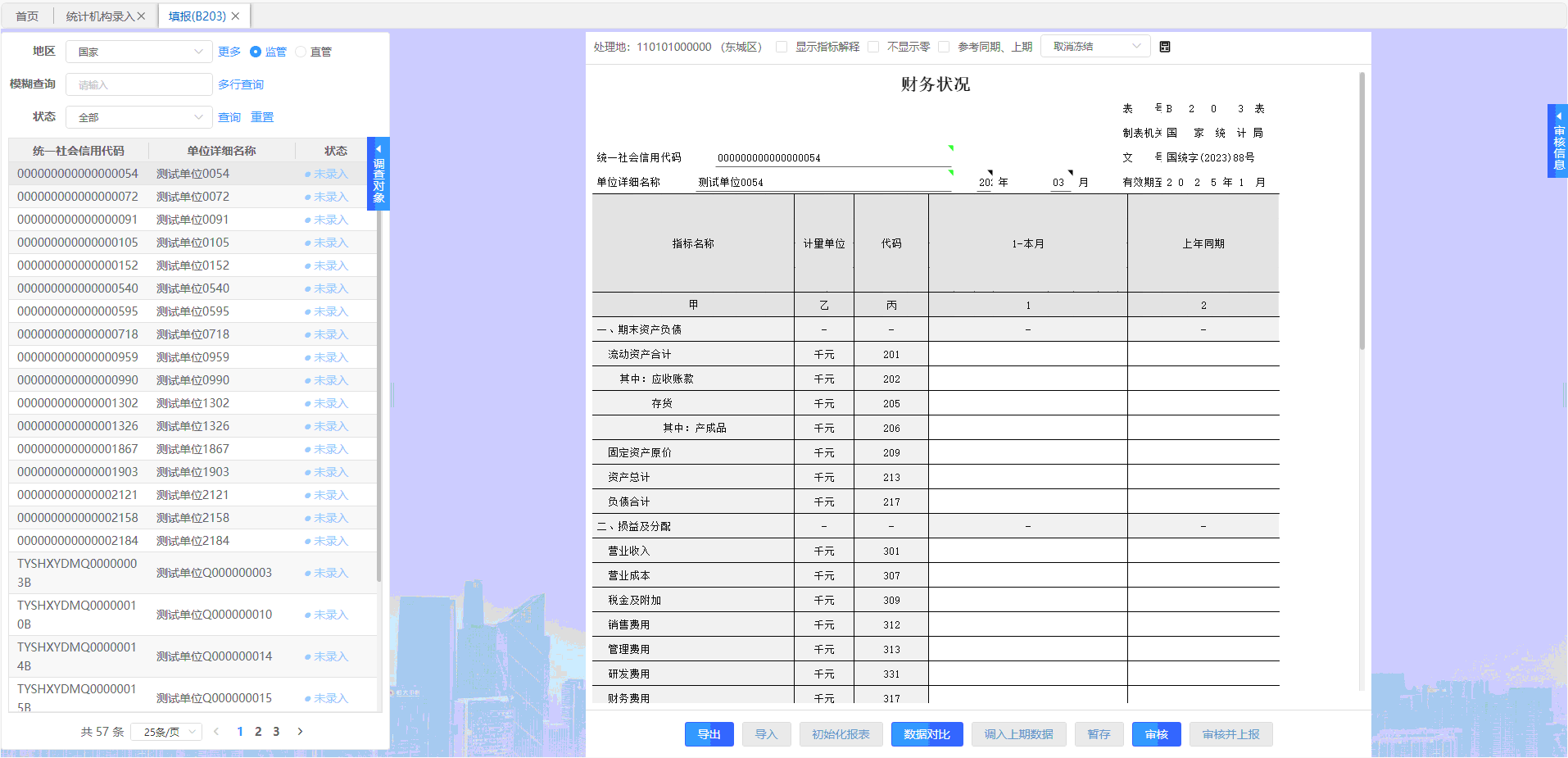Select the 直管 radio button
The height and width of the screenshot is (758, 1568).
point(301,52)
